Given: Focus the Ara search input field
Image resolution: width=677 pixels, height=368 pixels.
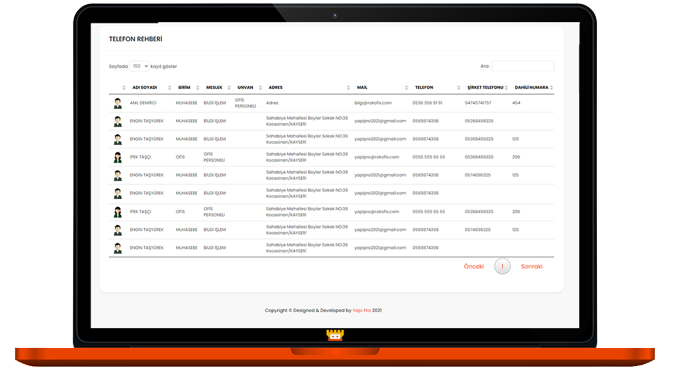Looking at the screenshot, I should [522, 66].
